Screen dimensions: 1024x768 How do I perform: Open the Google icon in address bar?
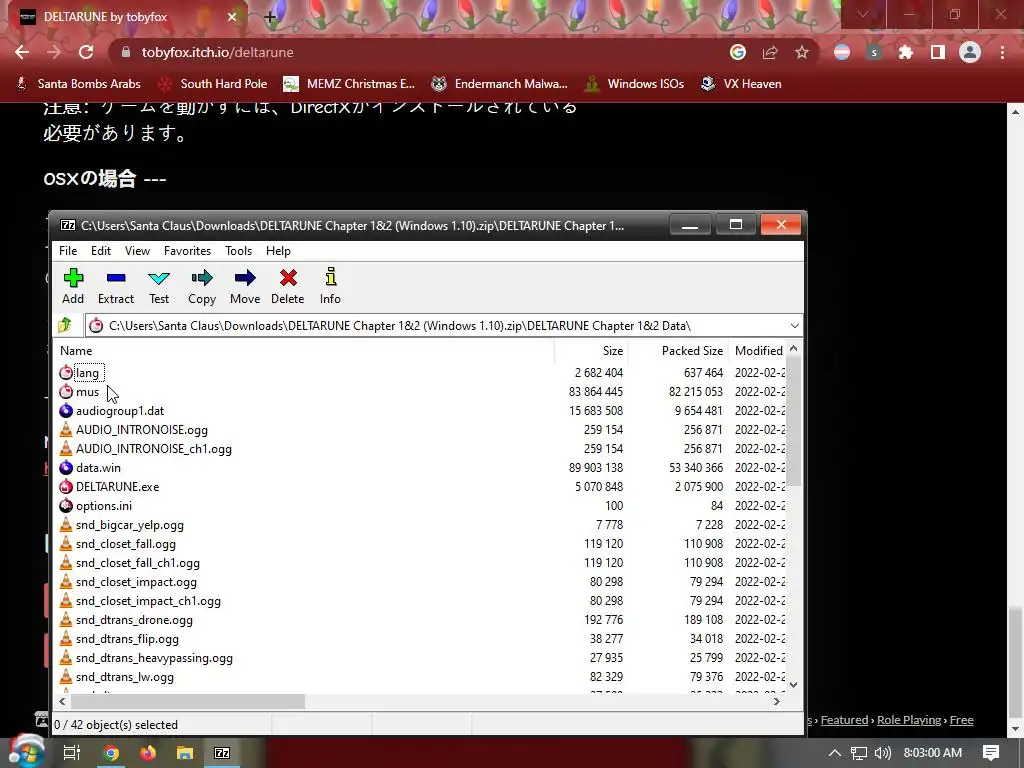[738, 52]
